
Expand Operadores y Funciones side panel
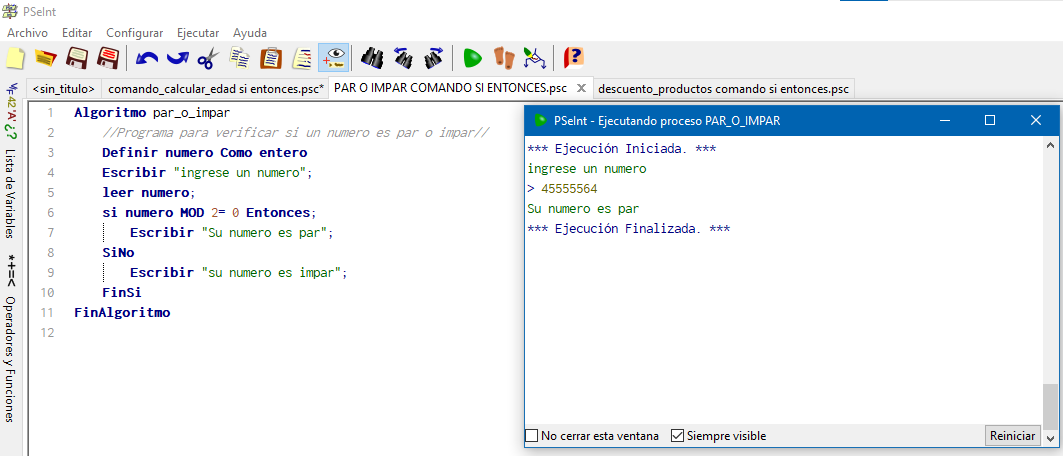pyautogui.click(x=11, y=359)
